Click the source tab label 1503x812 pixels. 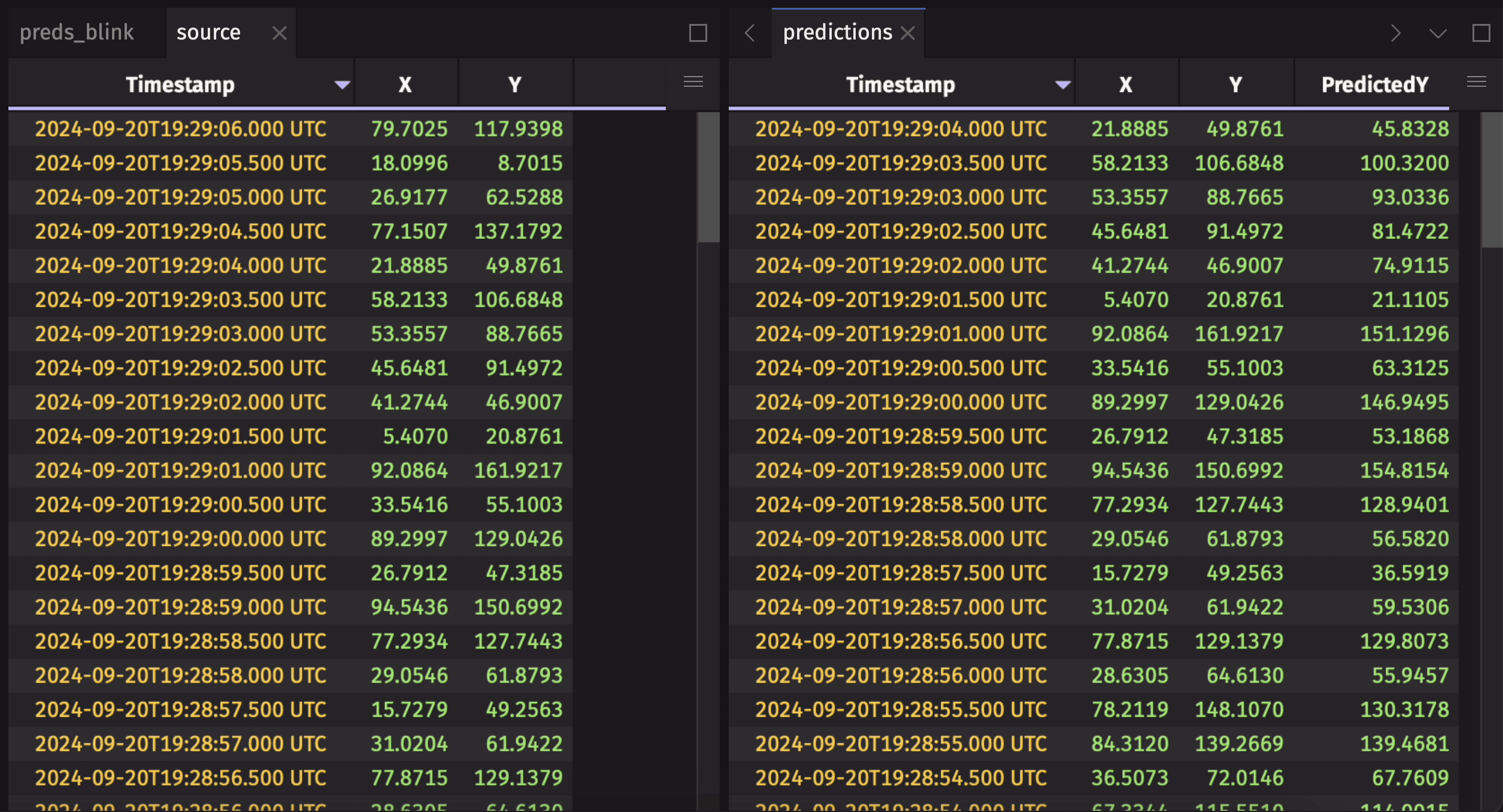click(208, 32)
